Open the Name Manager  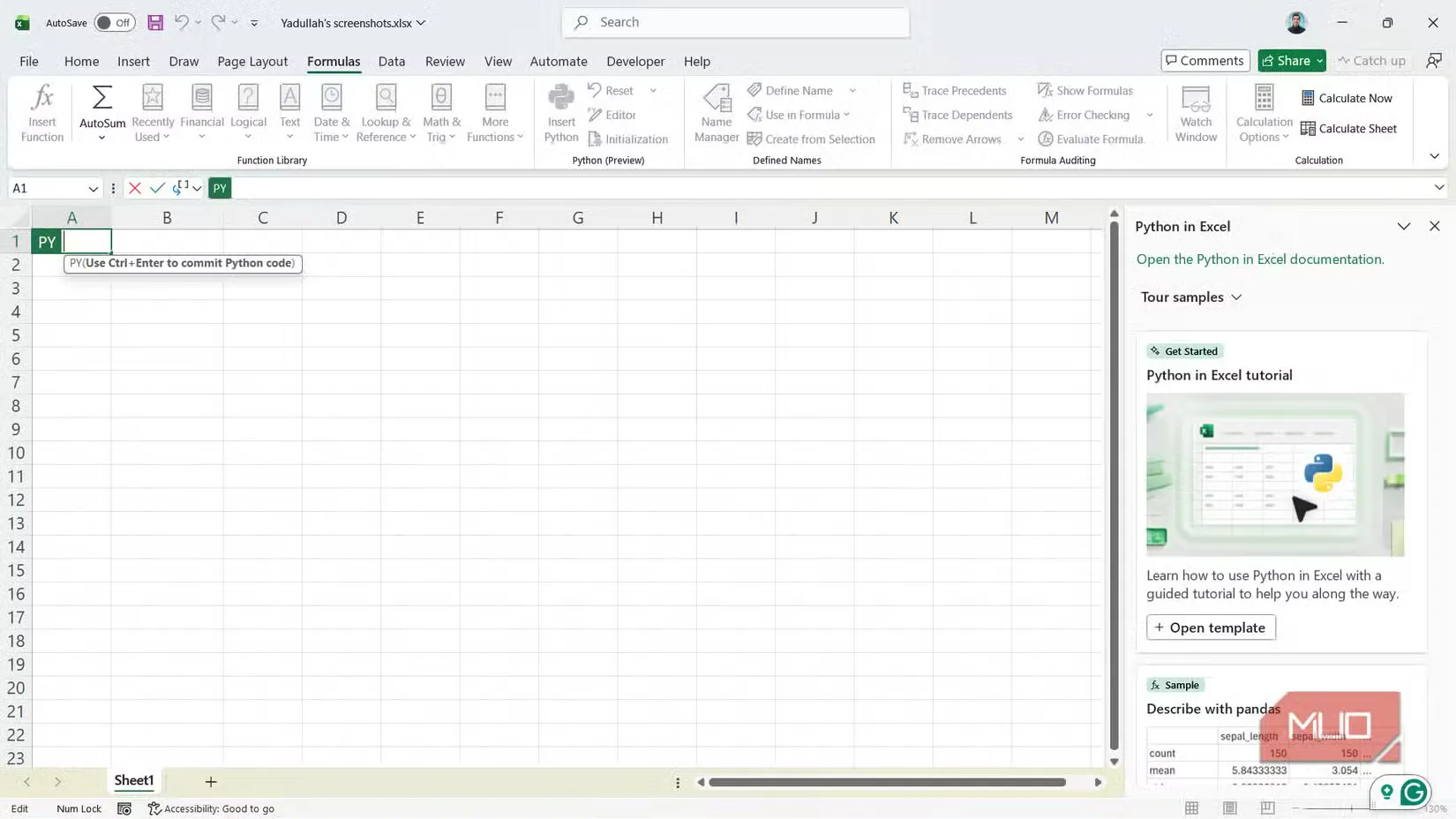[x=716, y=112]
